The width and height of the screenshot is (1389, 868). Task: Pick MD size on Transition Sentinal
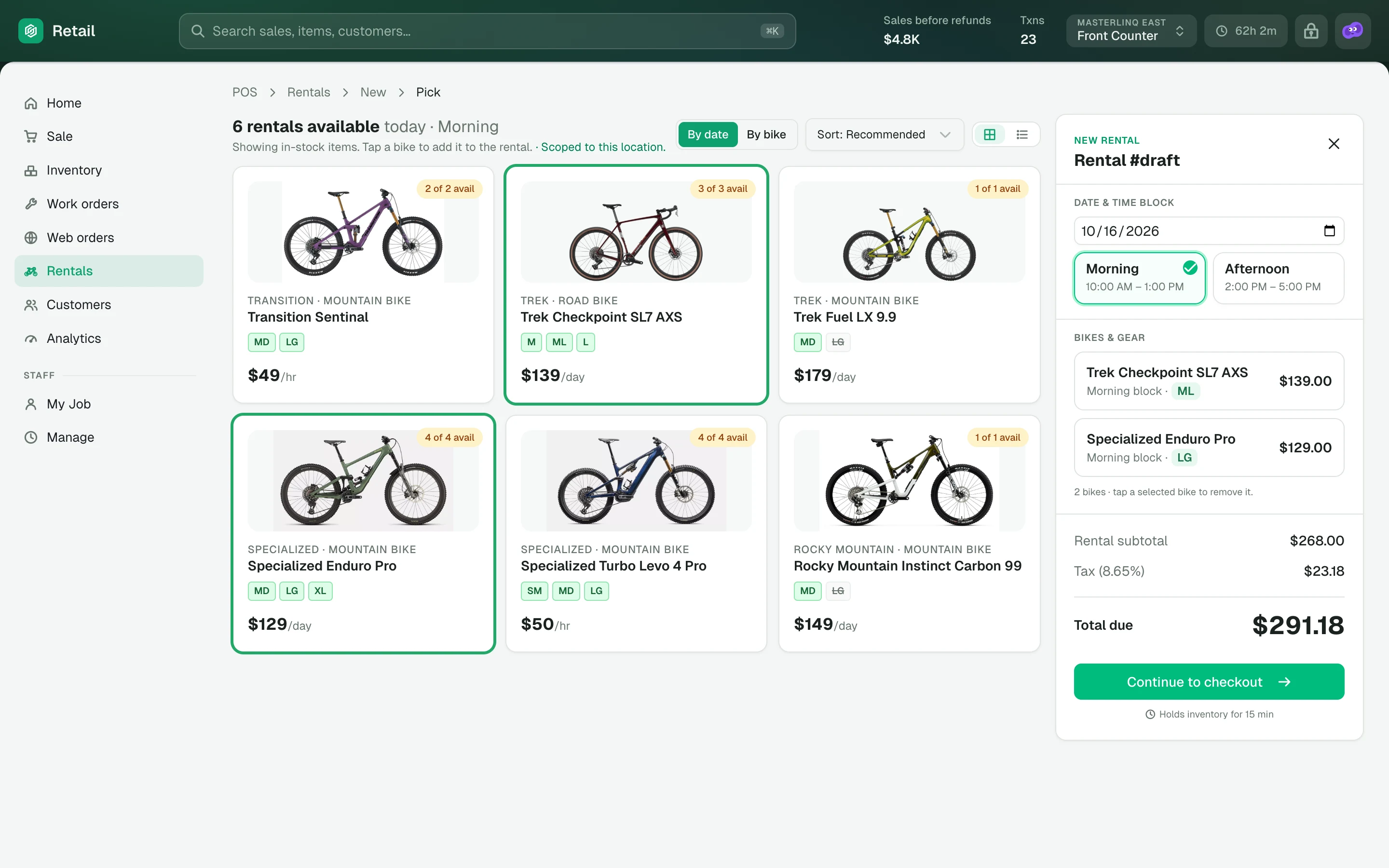(262, 342)
